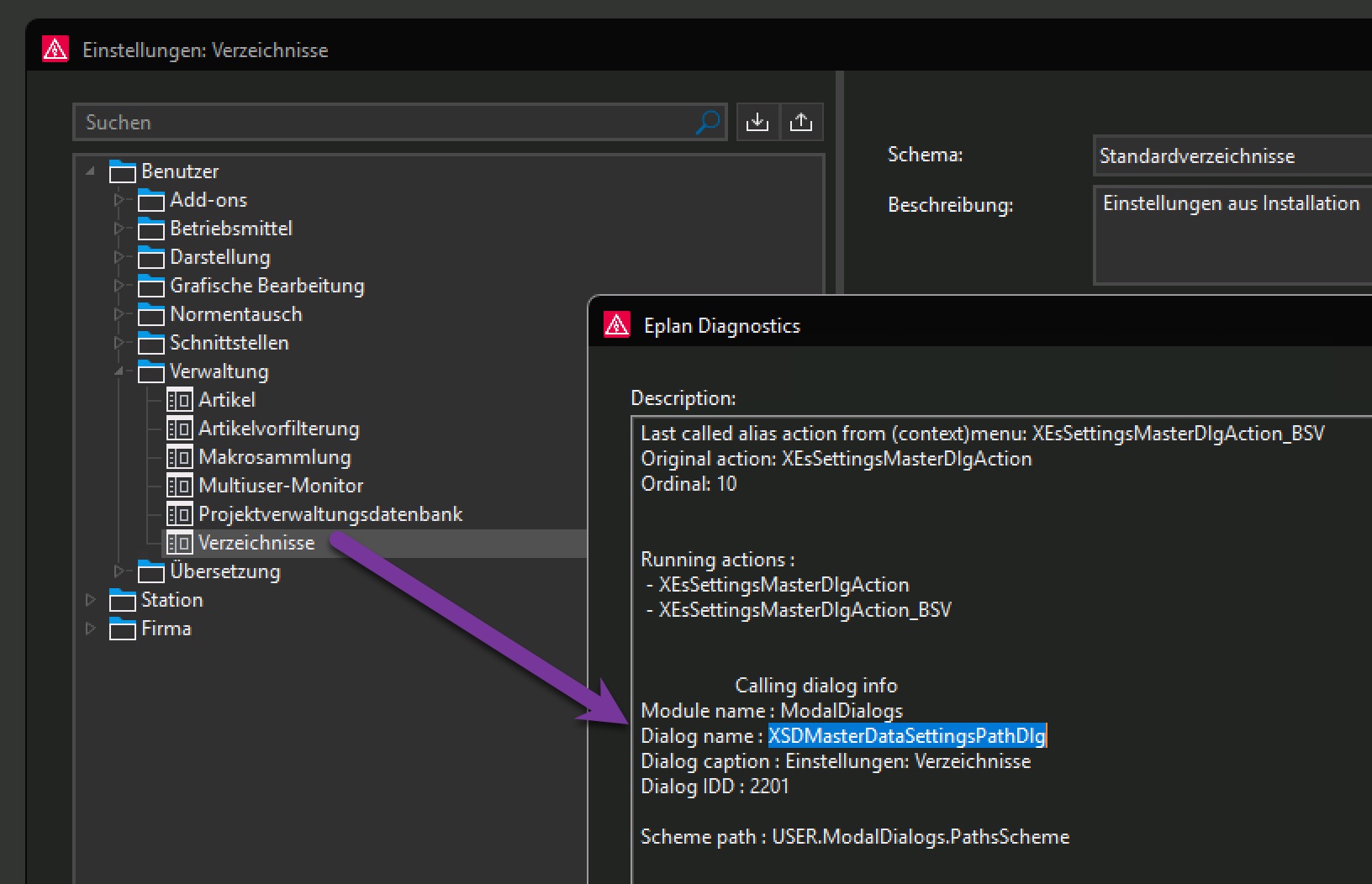Click the Benutzer folder icon
This screenshot has height=884, width=1372.
tap(123, 172)
